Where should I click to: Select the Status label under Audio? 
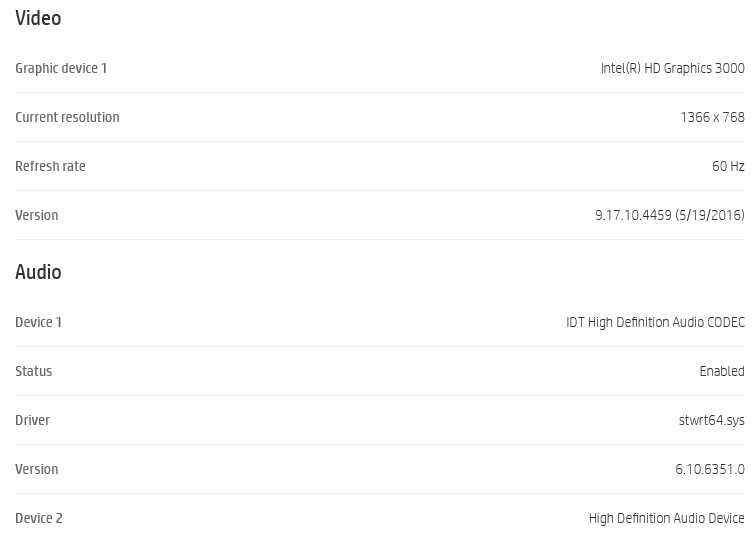pyautogui.click(x=34, y=371)
